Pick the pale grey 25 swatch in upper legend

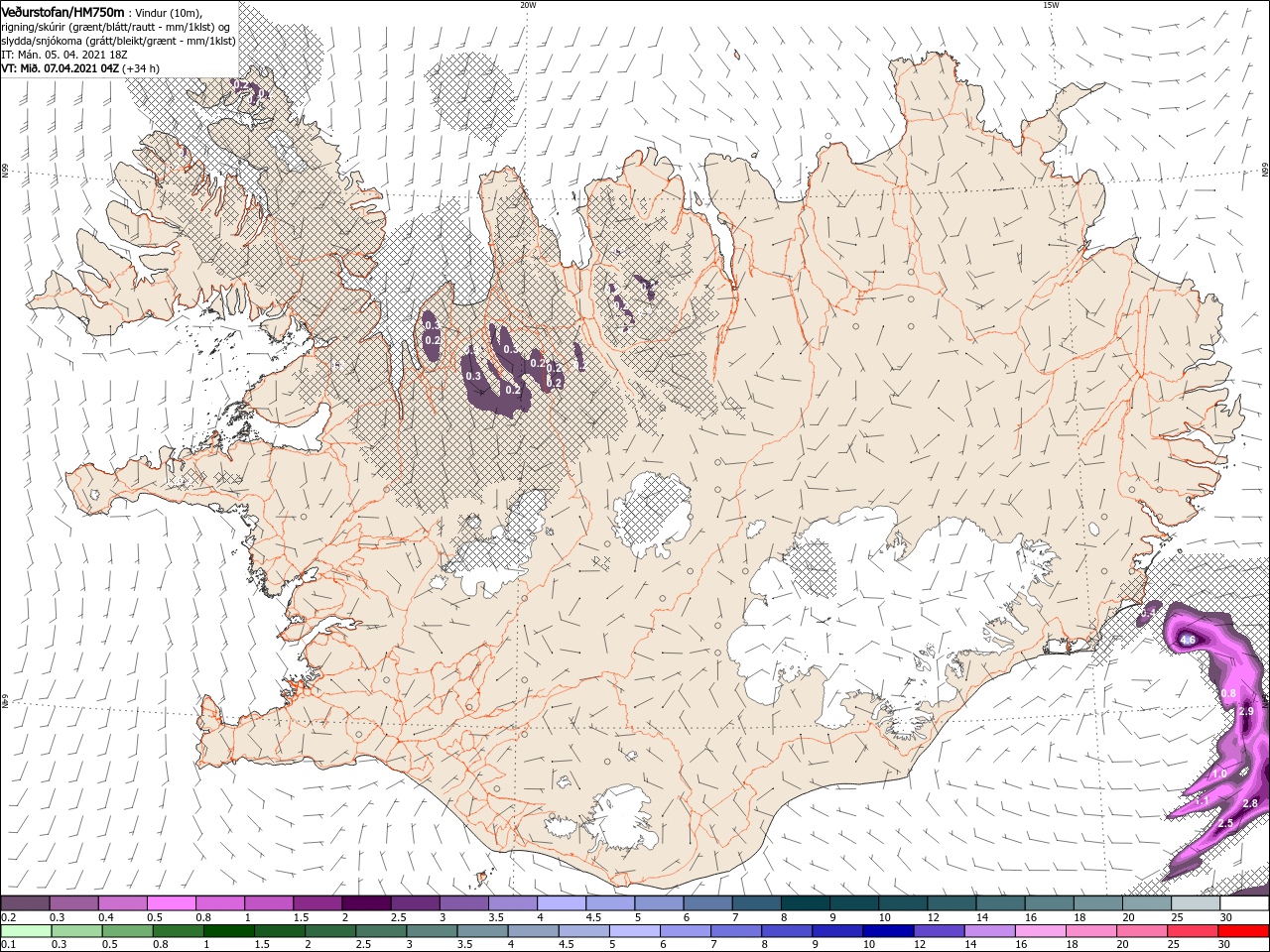coord(1196,903)
